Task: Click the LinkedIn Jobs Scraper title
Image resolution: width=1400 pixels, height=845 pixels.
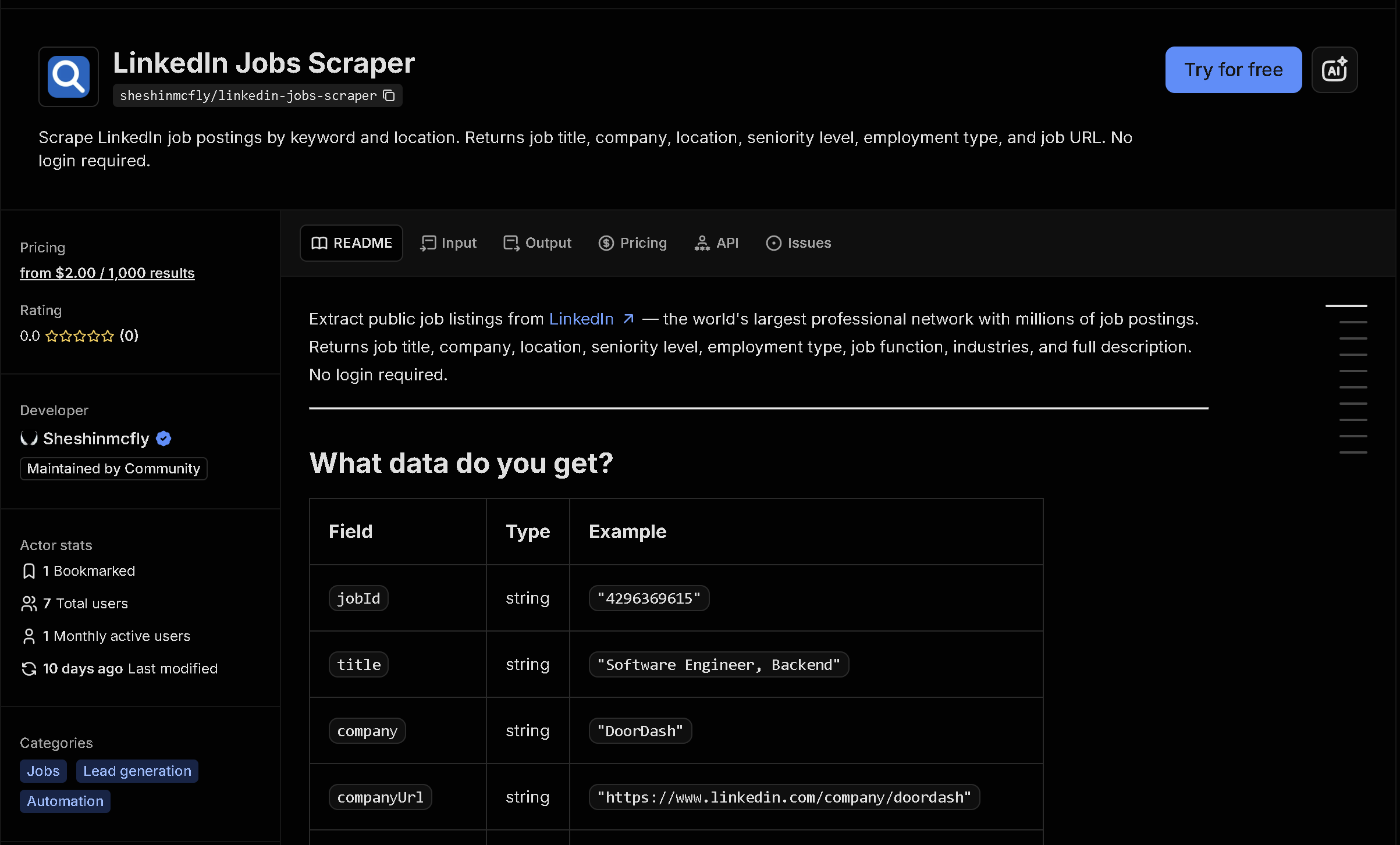Action: (264, 63)
